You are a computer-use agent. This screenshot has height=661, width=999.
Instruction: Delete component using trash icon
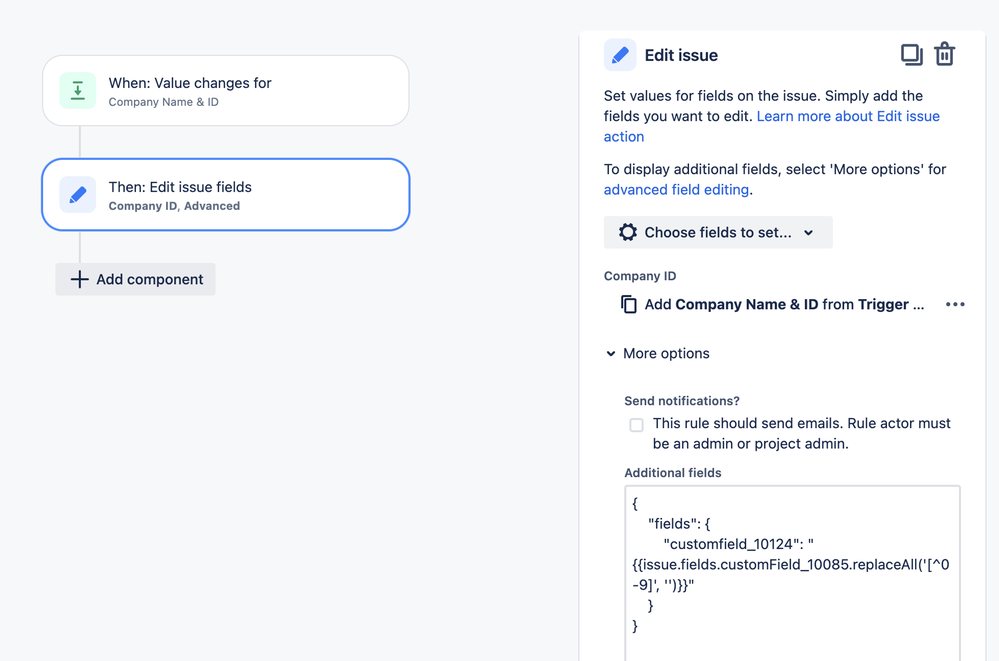tap(944, 54)
